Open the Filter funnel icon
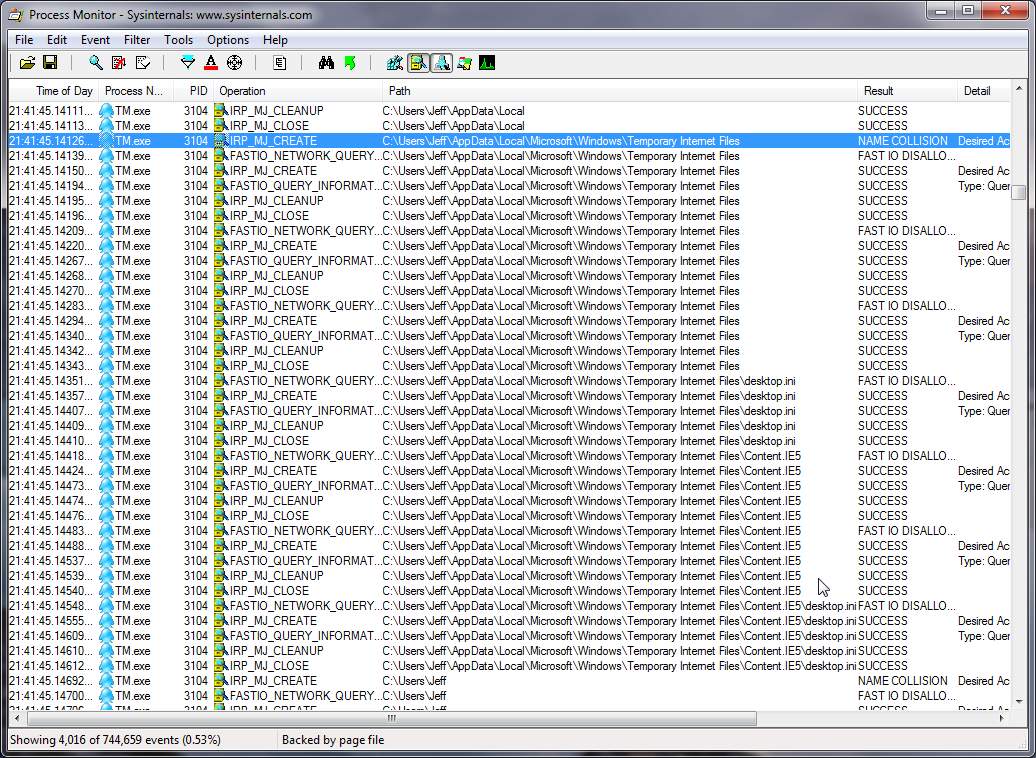 pyautogui.click(x=188, y=63)
